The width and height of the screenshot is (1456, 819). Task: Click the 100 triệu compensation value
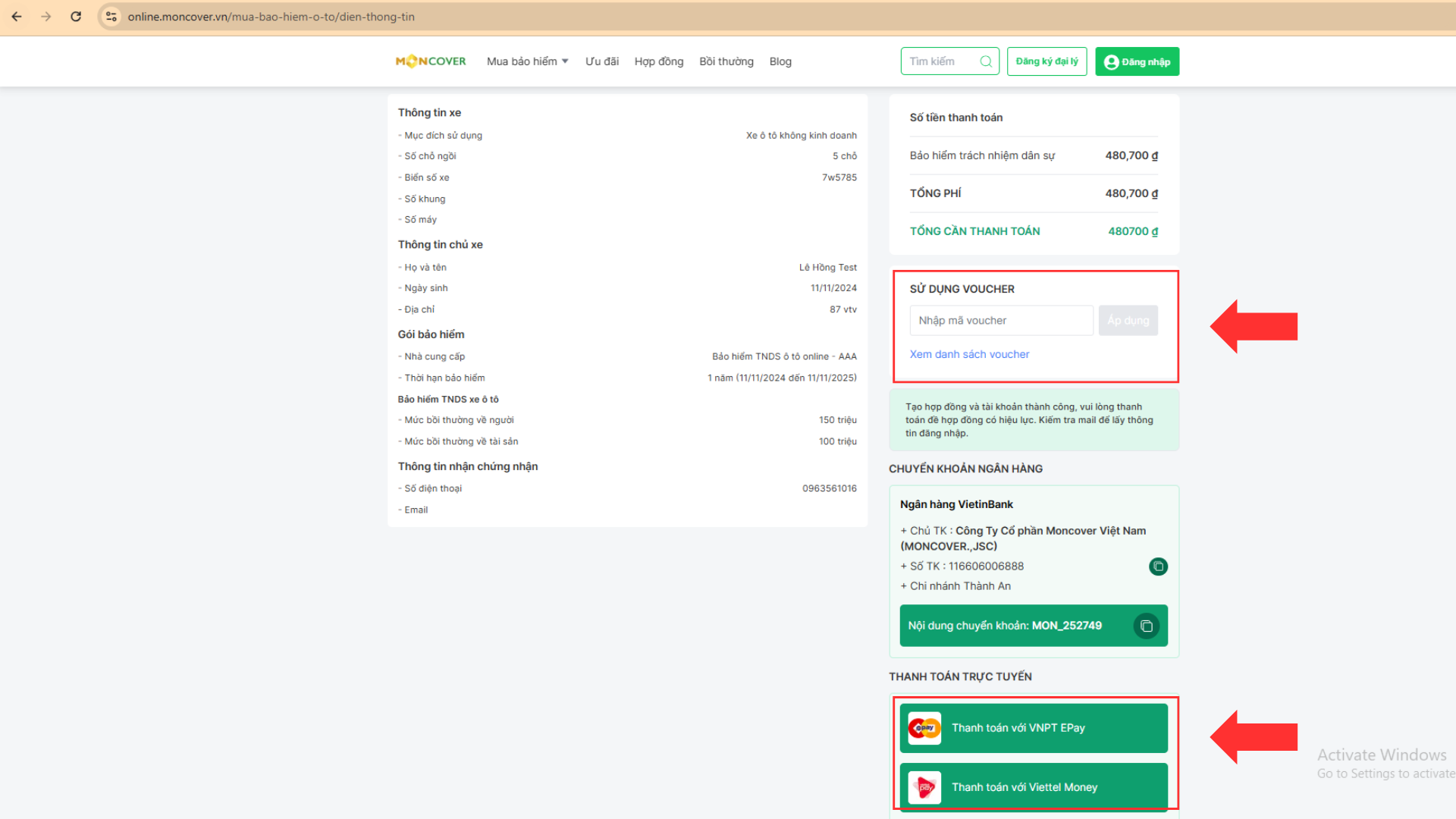point(837,441)
